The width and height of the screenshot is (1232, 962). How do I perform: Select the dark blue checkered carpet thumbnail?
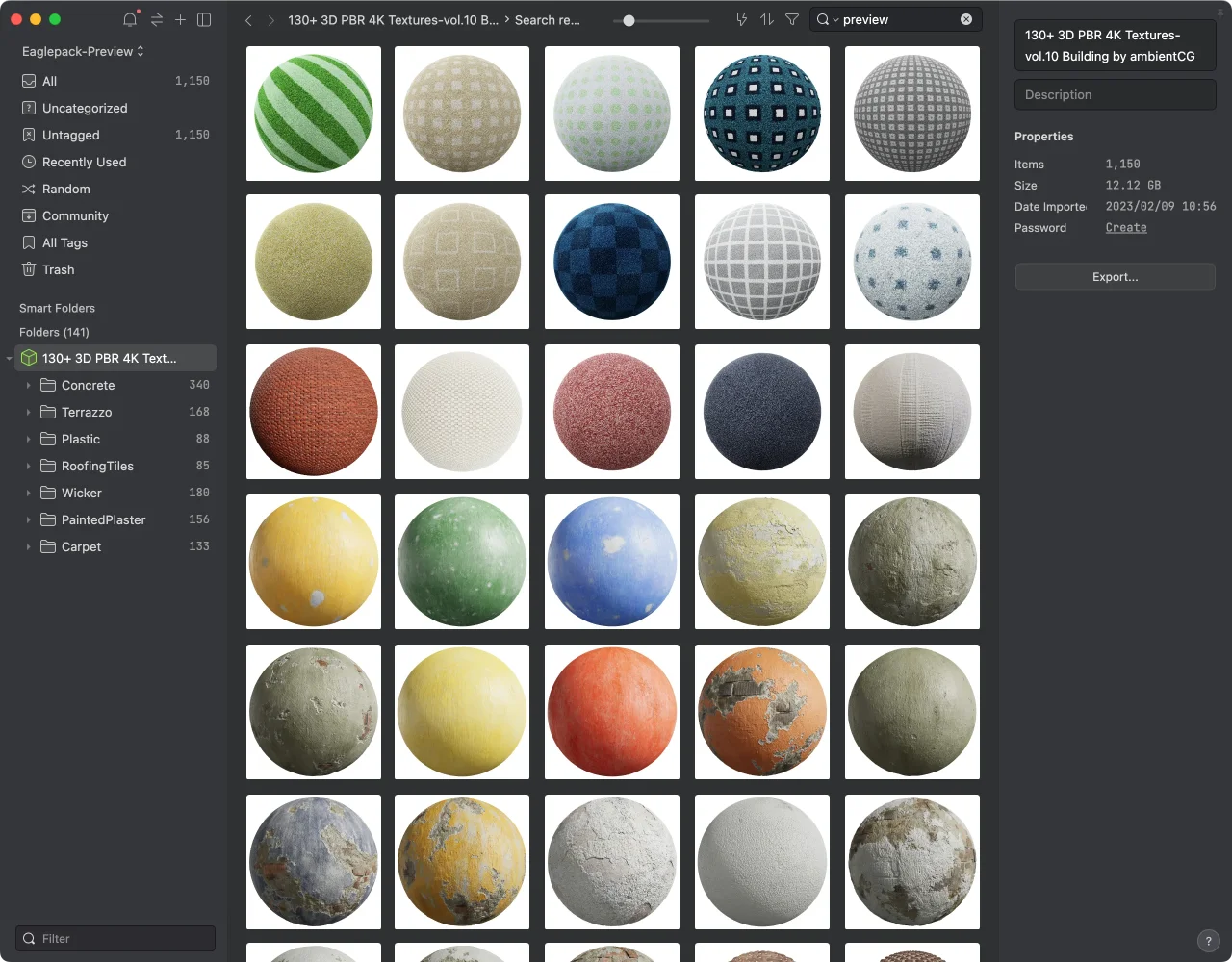[x=612, y=262]
